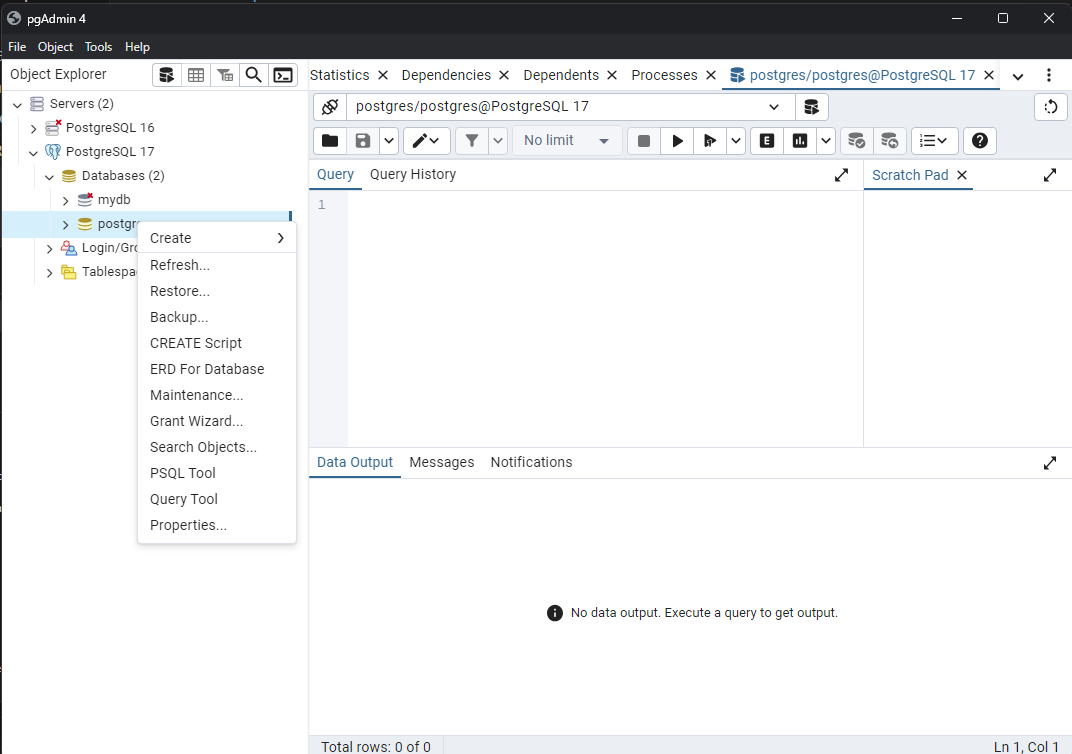
Task: Collapse the PostgreSQL 17 server node
Action: 34,152
